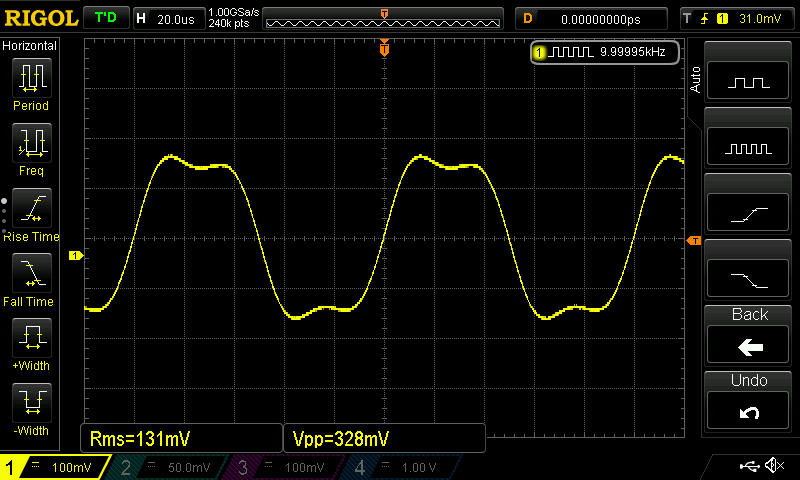Click the Rms=131mV measurement box
Image resolution: width=800 pixels, height=480 pixels.
(x=181, y=439)
